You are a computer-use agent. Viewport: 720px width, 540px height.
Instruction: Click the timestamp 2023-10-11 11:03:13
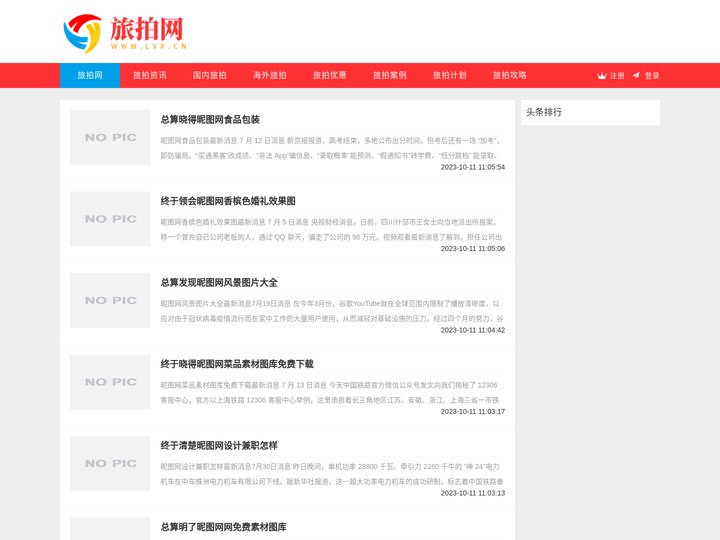tap(473, 493)
